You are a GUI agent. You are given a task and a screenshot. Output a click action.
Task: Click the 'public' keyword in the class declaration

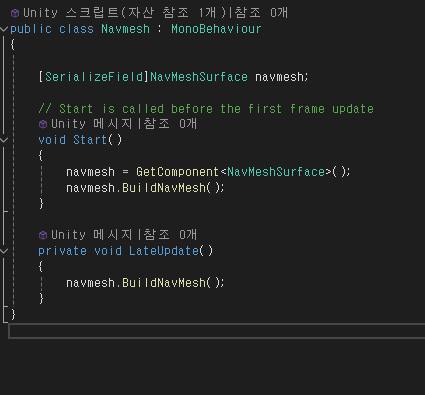31,29
